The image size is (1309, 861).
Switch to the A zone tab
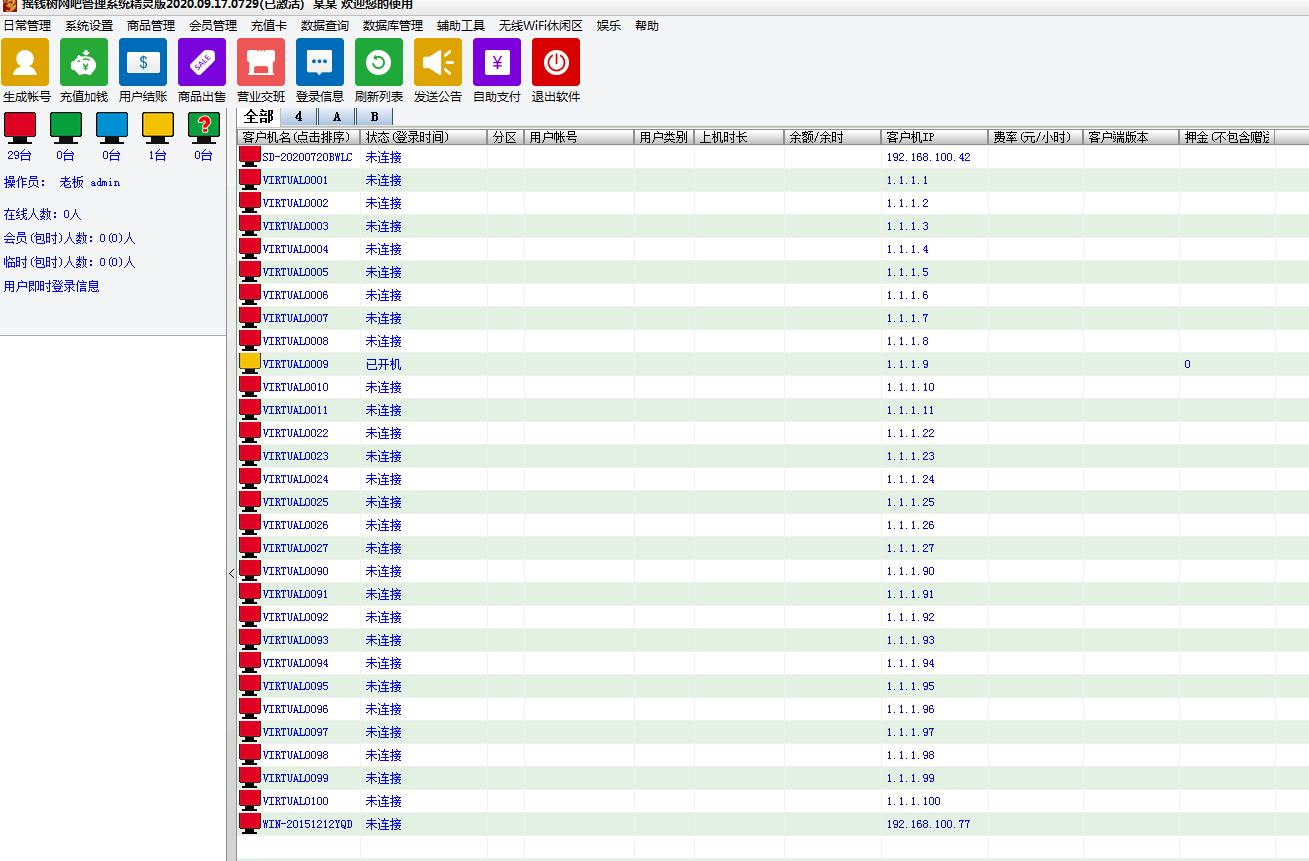point(337,117)
